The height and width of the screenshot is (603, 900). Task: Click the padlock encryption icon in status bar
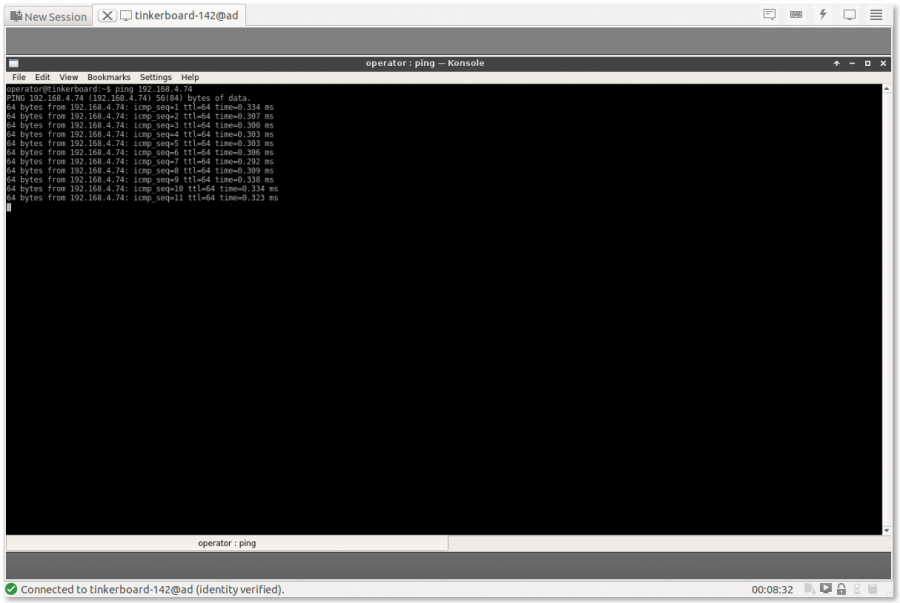[x=841, y=589]
